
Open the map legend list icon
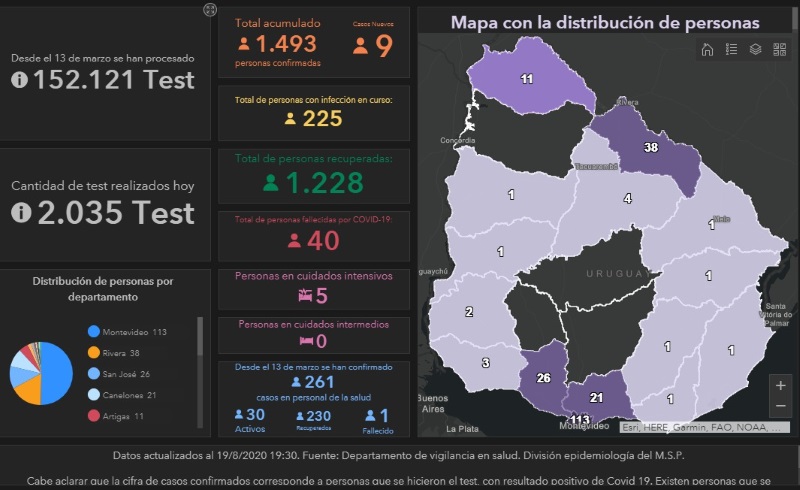[x=732, y=50]
